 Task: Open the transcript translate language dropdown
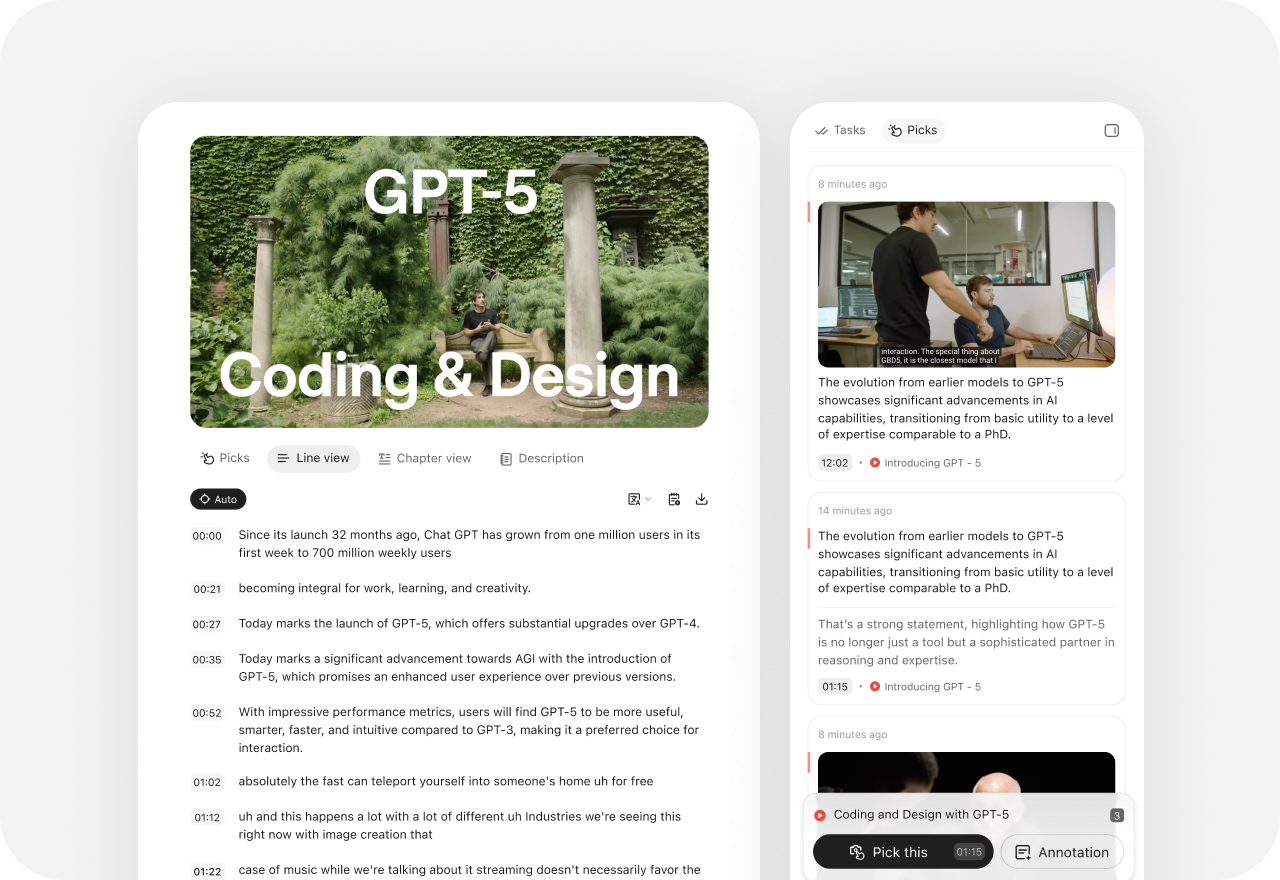pyautogui.click(x=639, y=499)
